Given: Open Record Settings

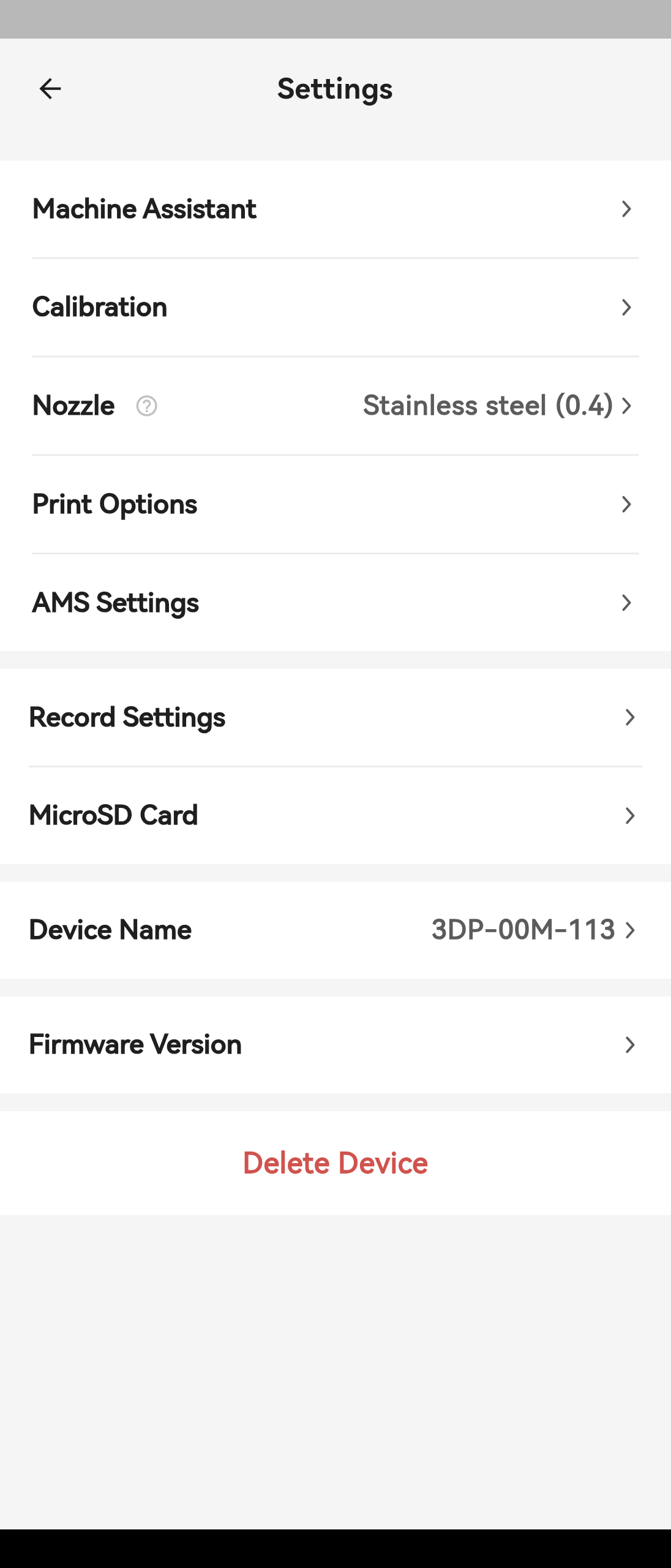Looking at the screenshot, I should coord(127,717).
